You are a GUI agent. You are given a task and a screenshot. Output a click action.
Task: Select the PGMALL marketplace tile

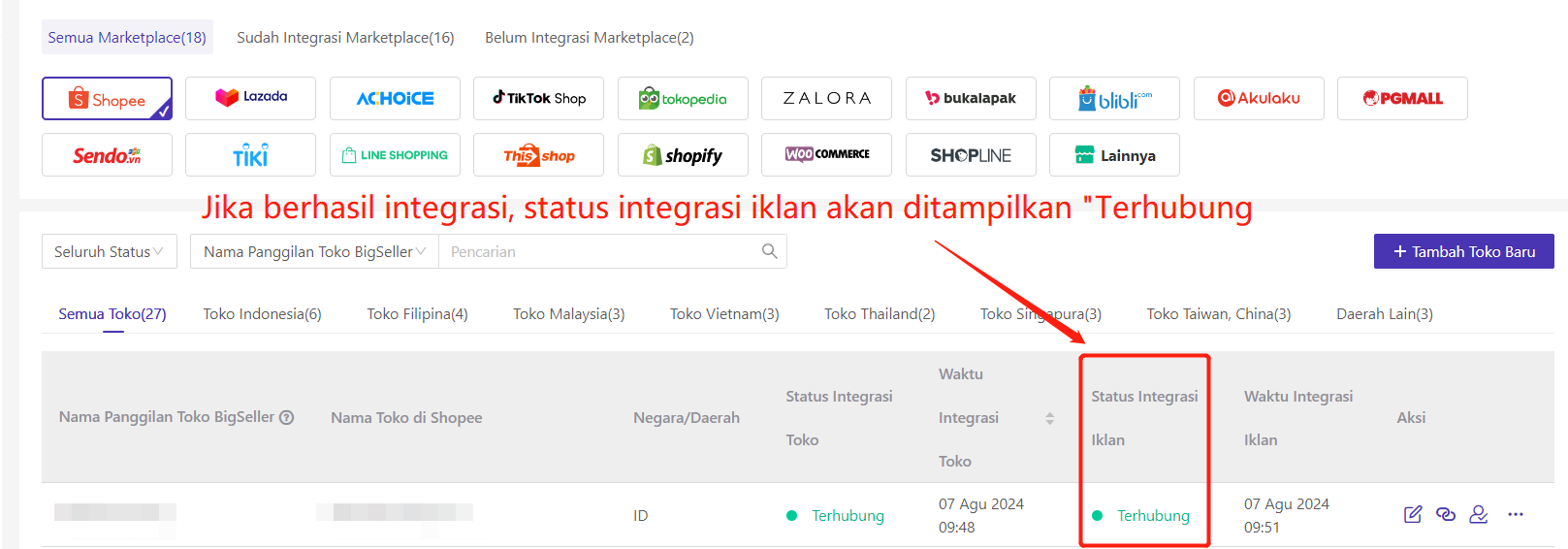point(1402,99)
